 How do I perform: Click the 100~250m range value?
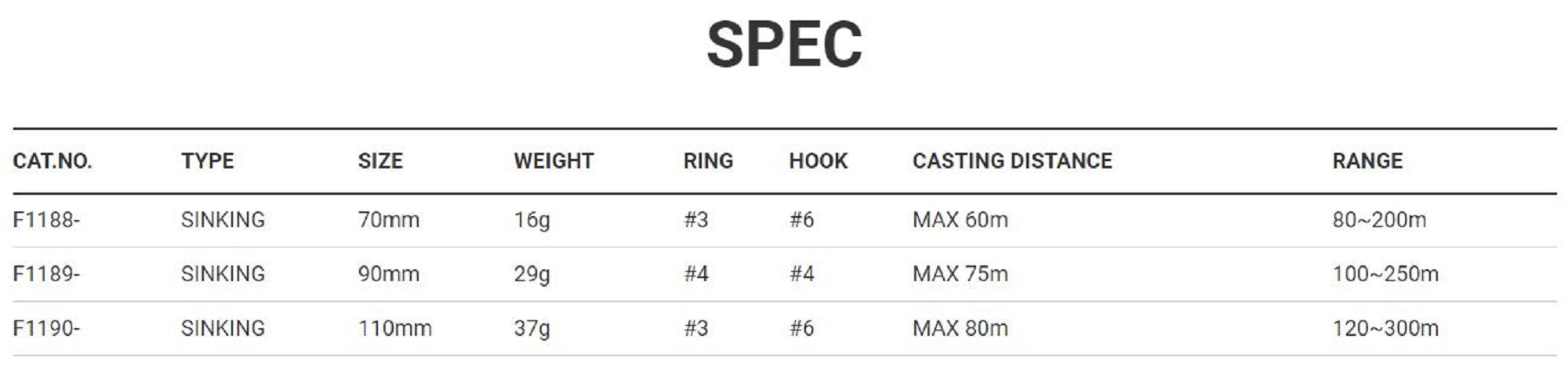point(1385,274)
